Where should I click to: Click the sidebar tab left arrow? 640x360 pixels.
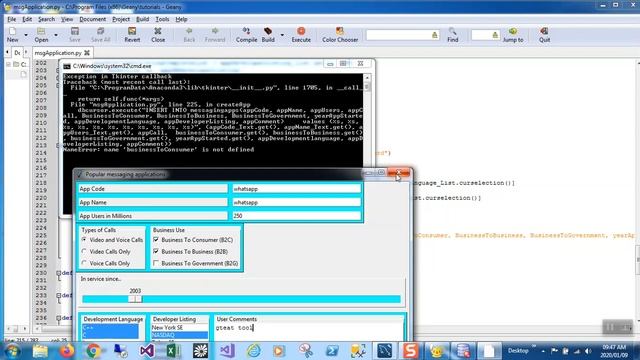pos(7,53)
